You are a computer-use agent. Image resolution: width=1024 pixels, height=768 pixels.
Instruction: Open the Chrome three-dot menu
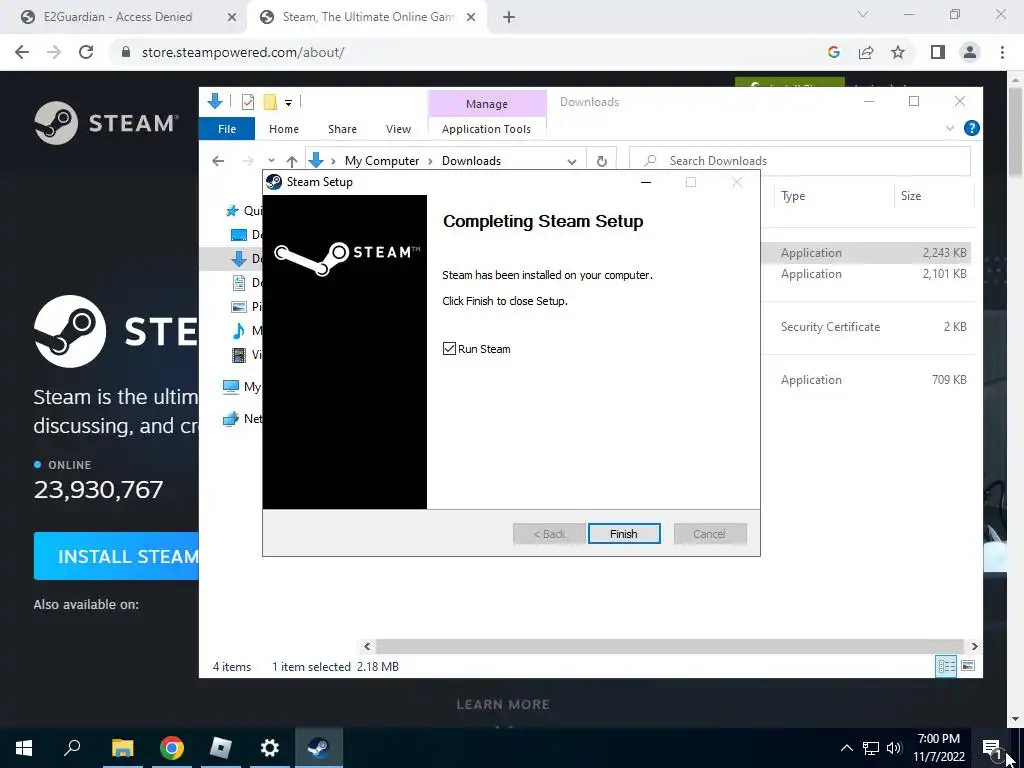[x=1002, y=52]
